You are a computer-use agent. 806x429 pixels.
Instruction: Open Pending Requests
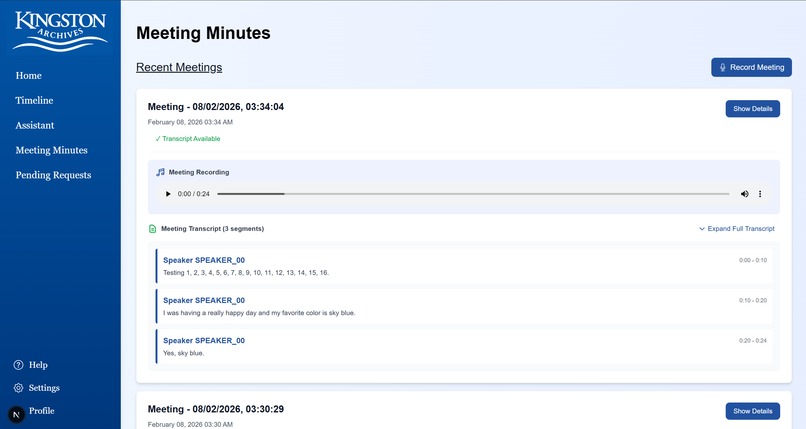coord(53,175)
